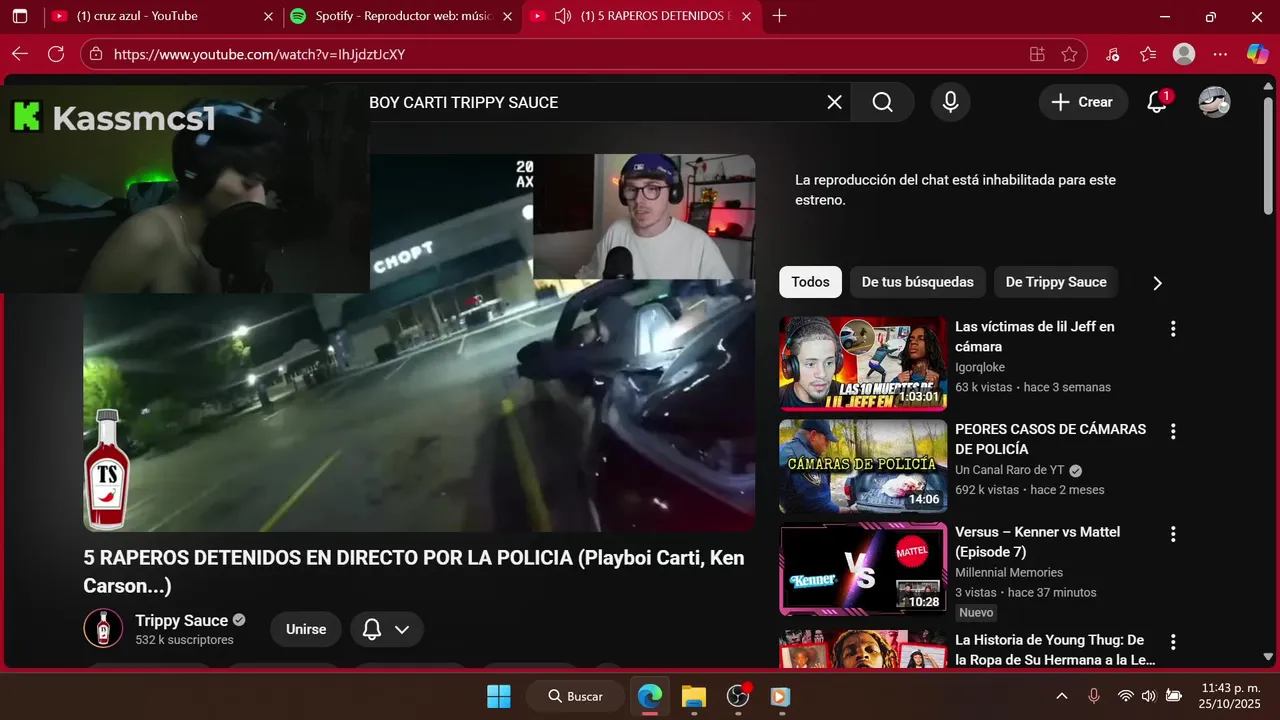The image size is (1280, 720).
Task: Mute the playing tab via speaker icon
Action: (563, 16)
